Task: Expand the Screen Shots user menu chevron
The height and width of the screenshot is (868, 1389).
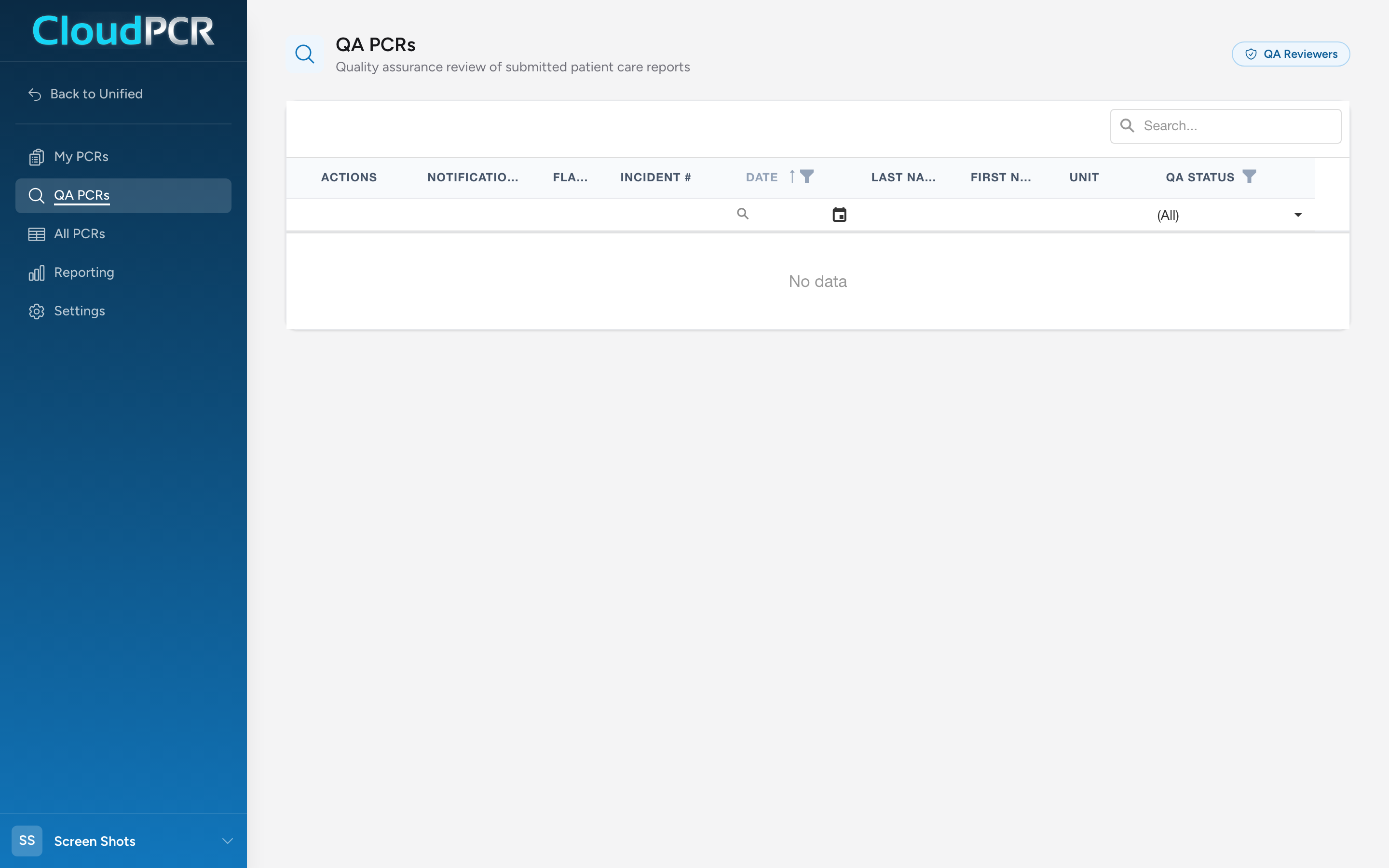Action: (x=227, y=841)
